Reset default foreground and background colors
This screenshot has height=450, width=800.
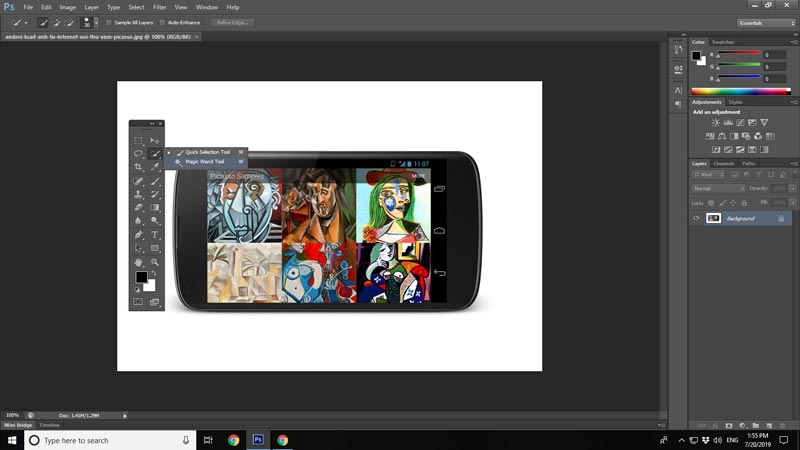click(x=137, y=290)
